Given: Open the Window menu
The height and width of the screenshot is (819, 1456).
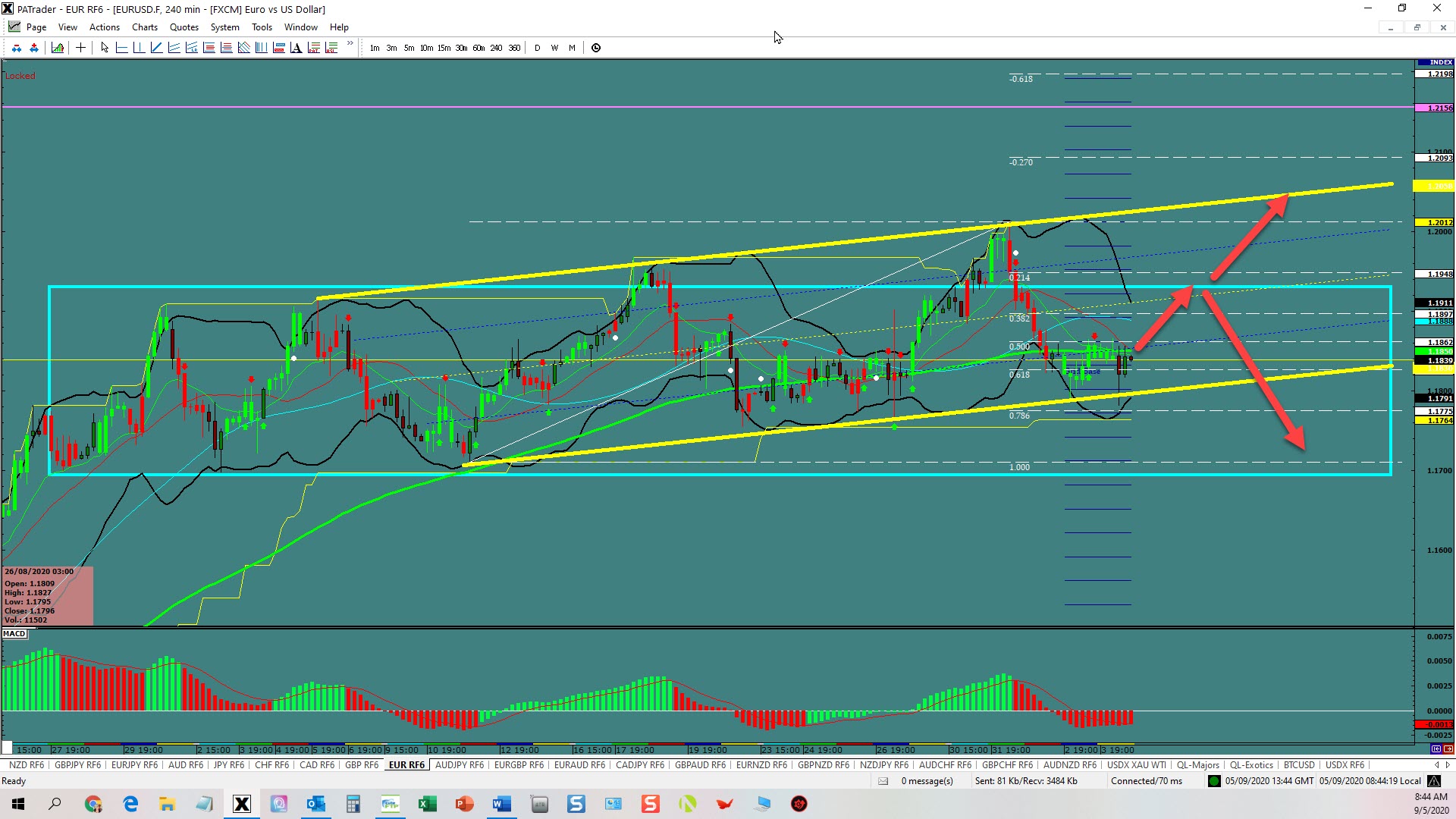Looking at the screenshot, I should point(301,27).
